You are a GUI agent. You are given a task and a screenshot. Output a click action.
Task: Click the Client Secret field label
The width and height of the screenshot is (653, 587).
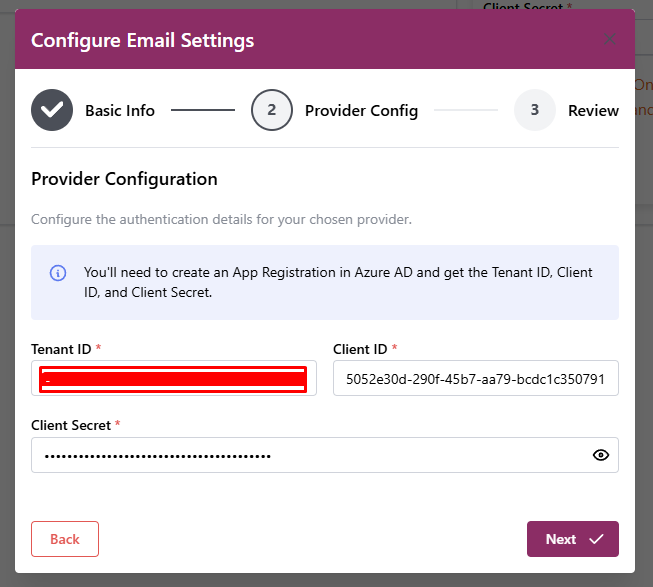(x=71, y=425)
